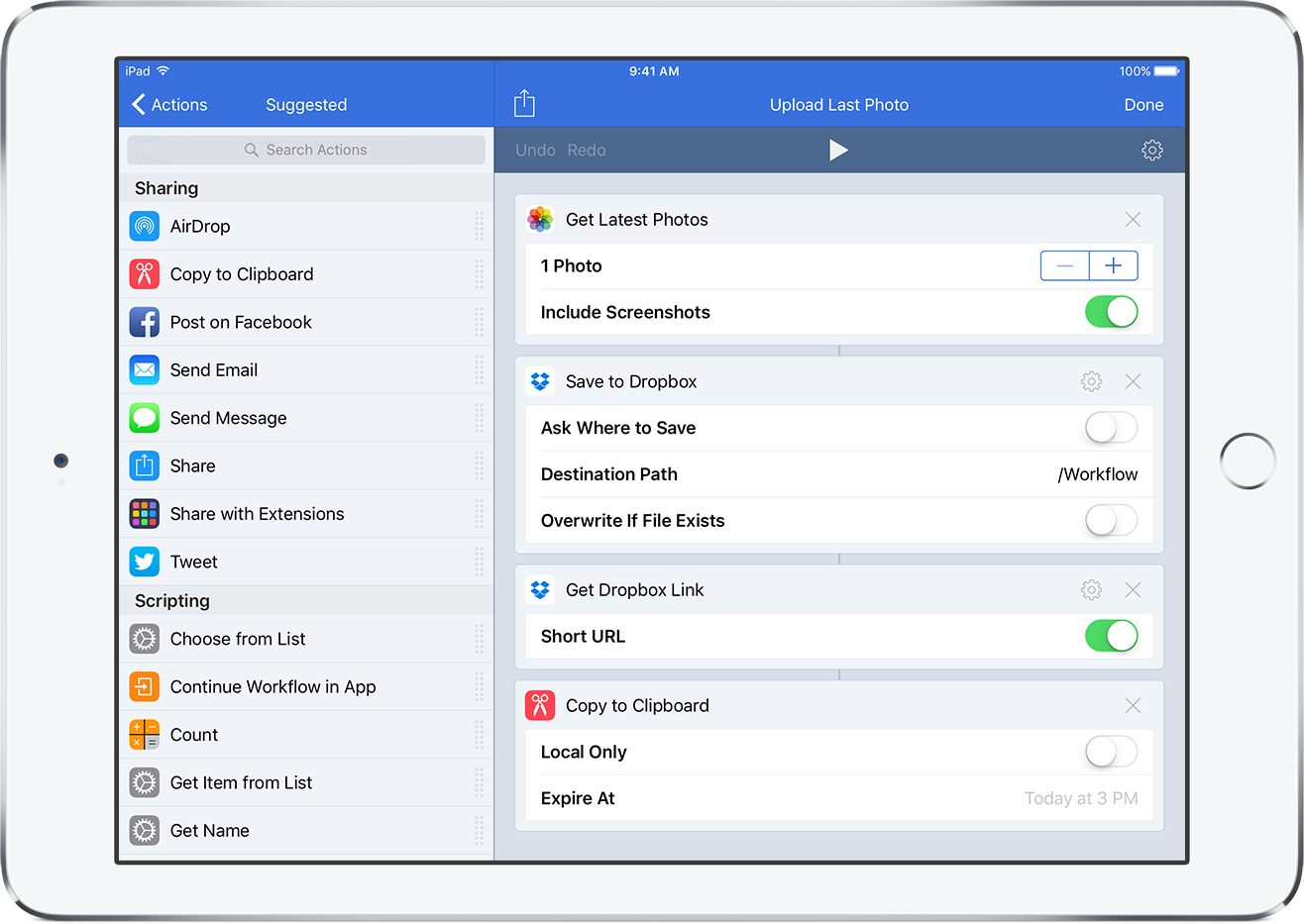Go back to the Actions list

coord(168,104)
